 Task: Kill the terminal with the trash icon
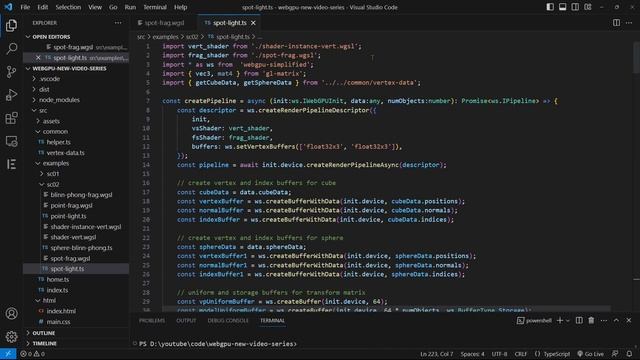point(591,320)
